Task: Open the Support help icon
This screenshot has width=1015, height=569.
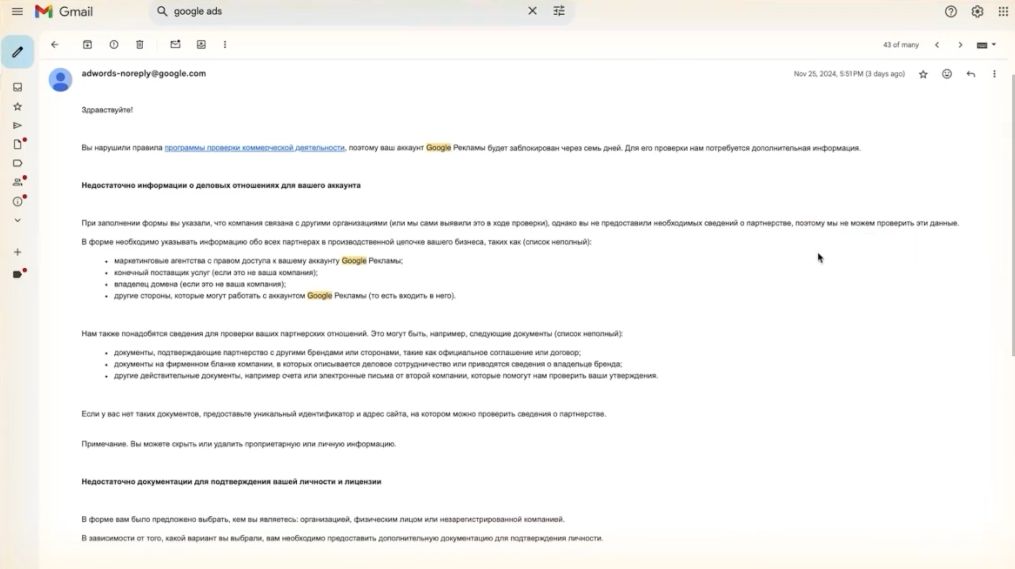Action: tap(950, 12)
